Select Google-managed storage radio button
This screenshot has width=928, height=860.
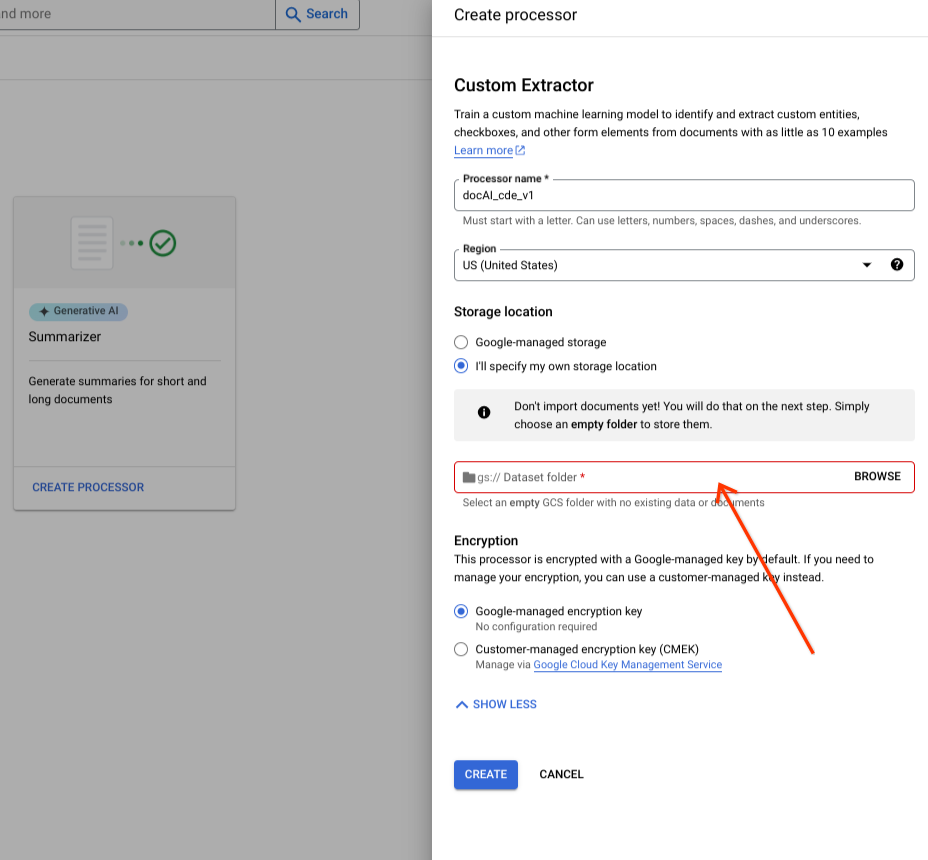(x=461, y=342)
